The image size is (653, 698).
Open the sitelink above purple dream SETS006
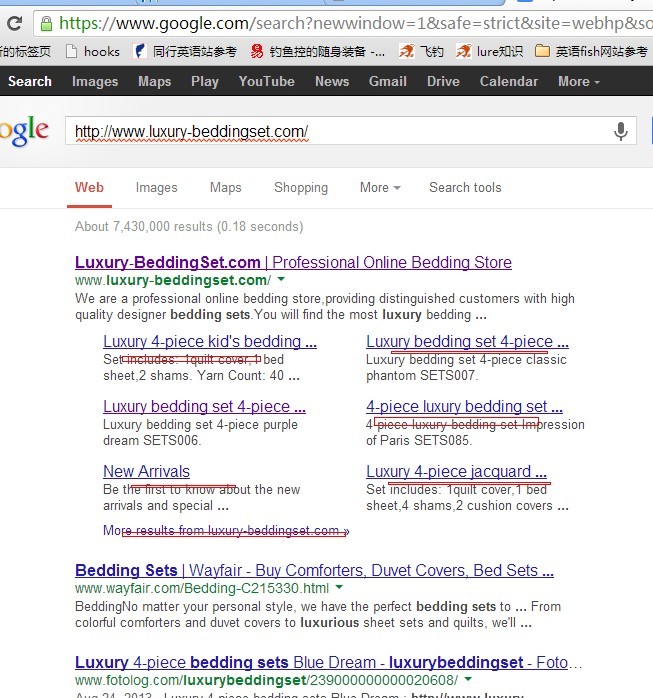point(204,406)
